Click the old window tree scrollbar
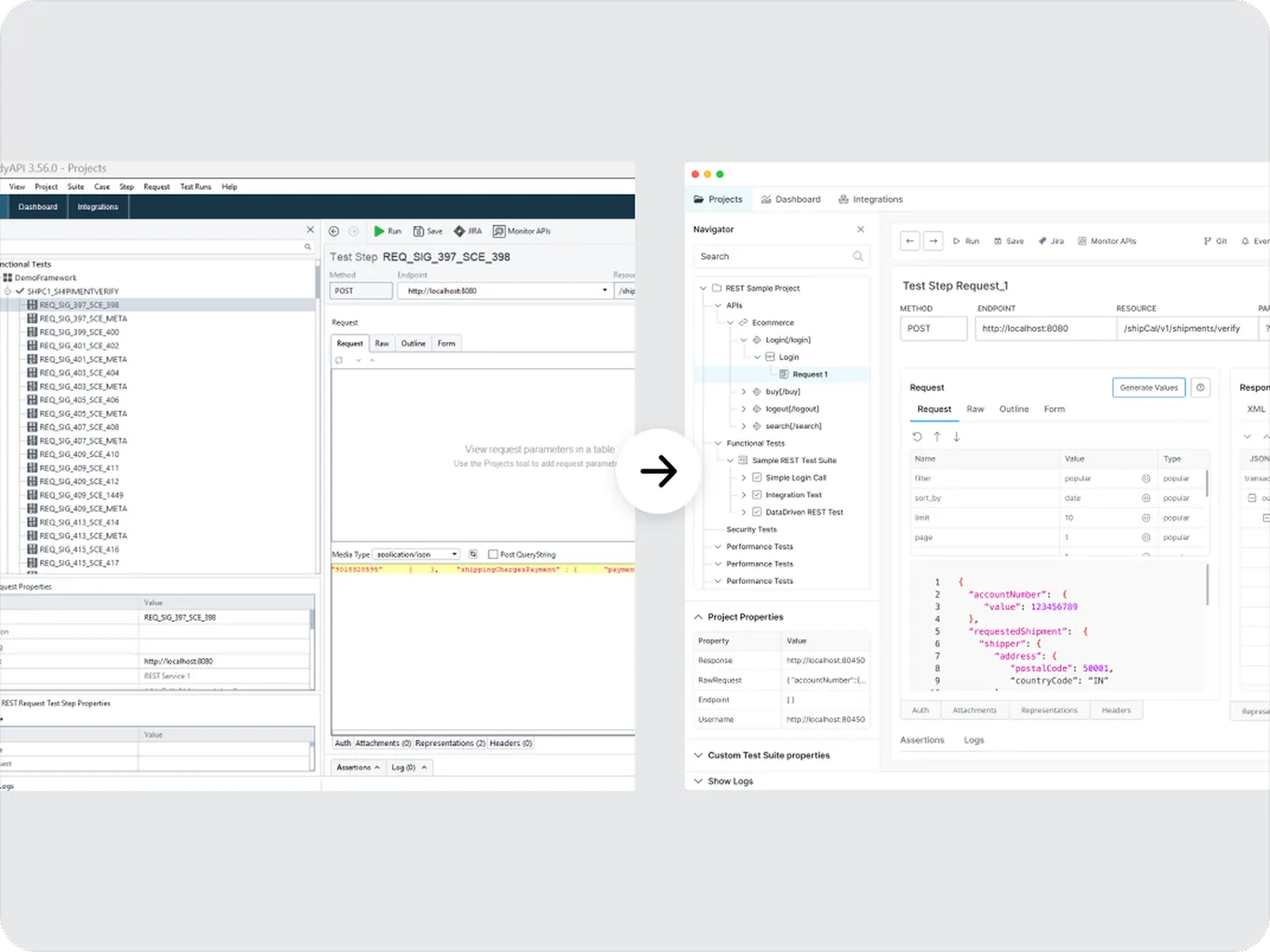This screenshot has width=1270, height=952. 317,281
